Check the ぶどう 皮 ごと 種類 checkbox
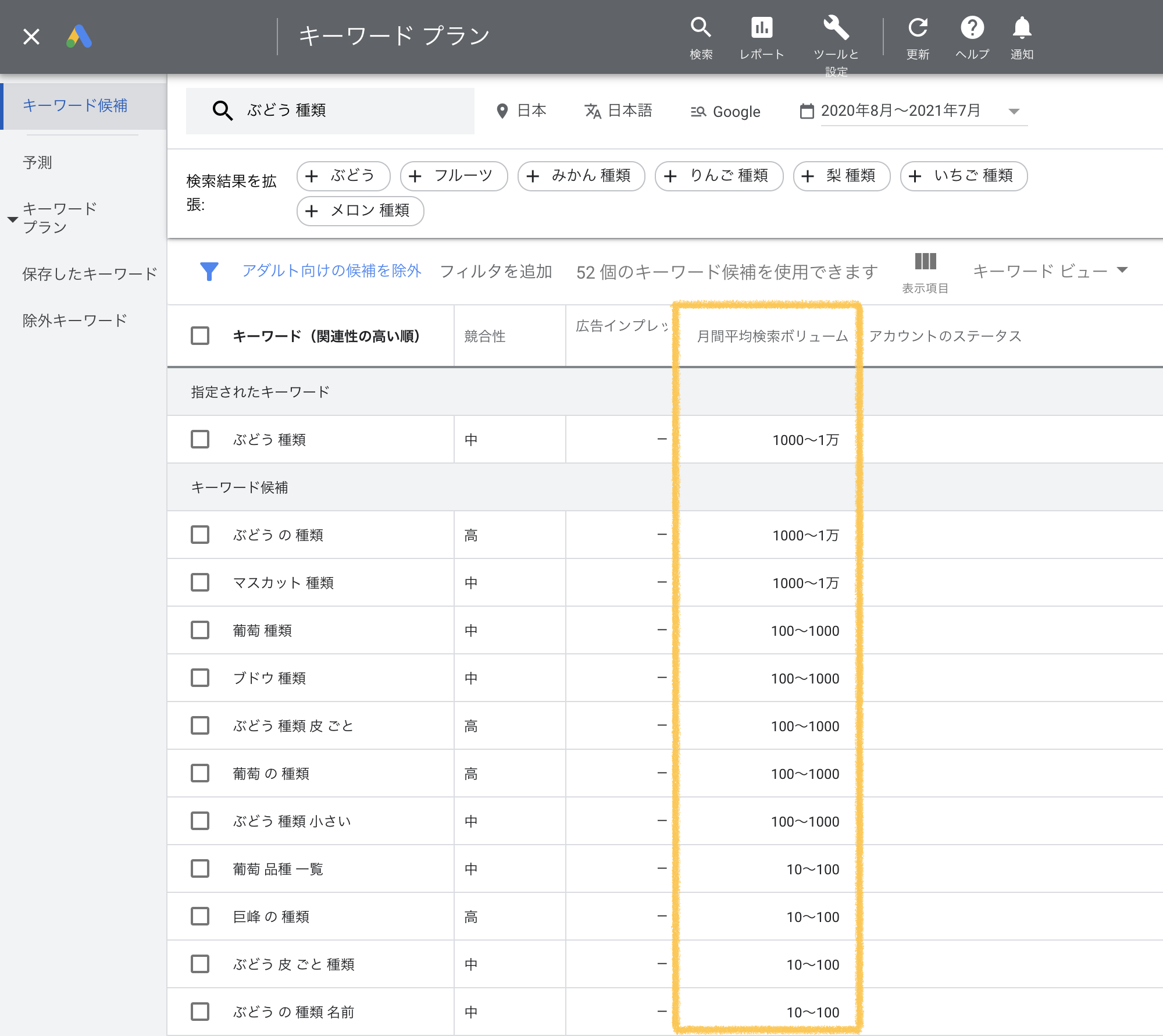This screenshot has width=1163, height=1036. [200, 964]
